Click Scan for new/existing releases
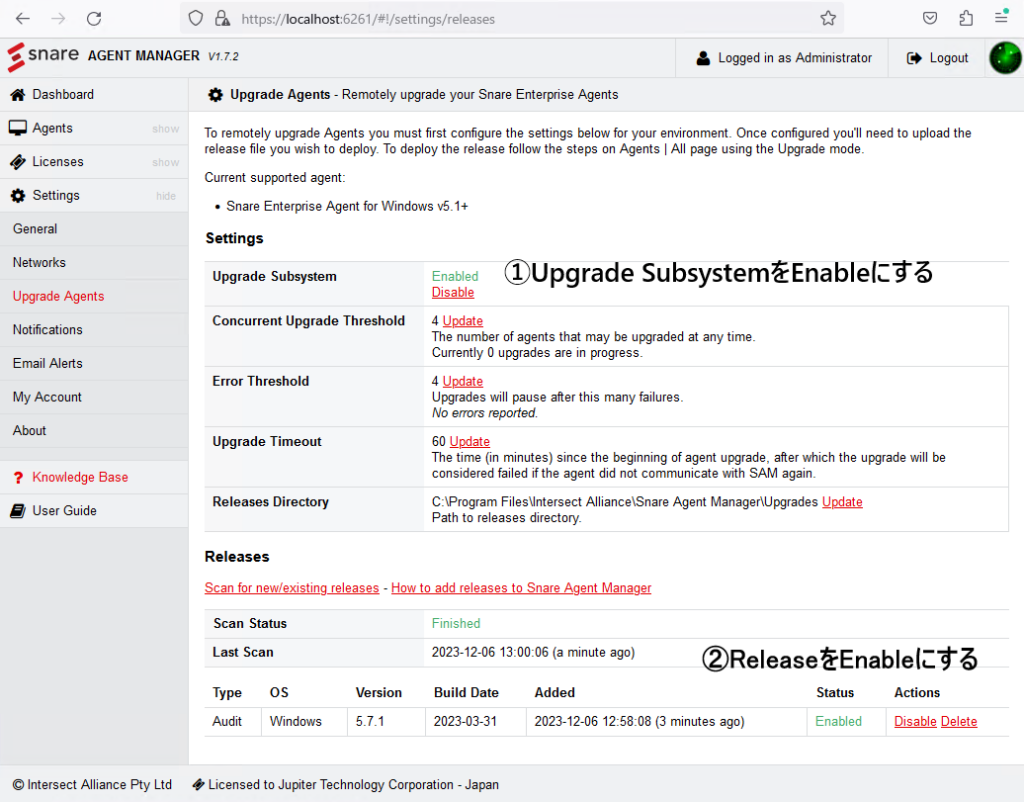 291,588
